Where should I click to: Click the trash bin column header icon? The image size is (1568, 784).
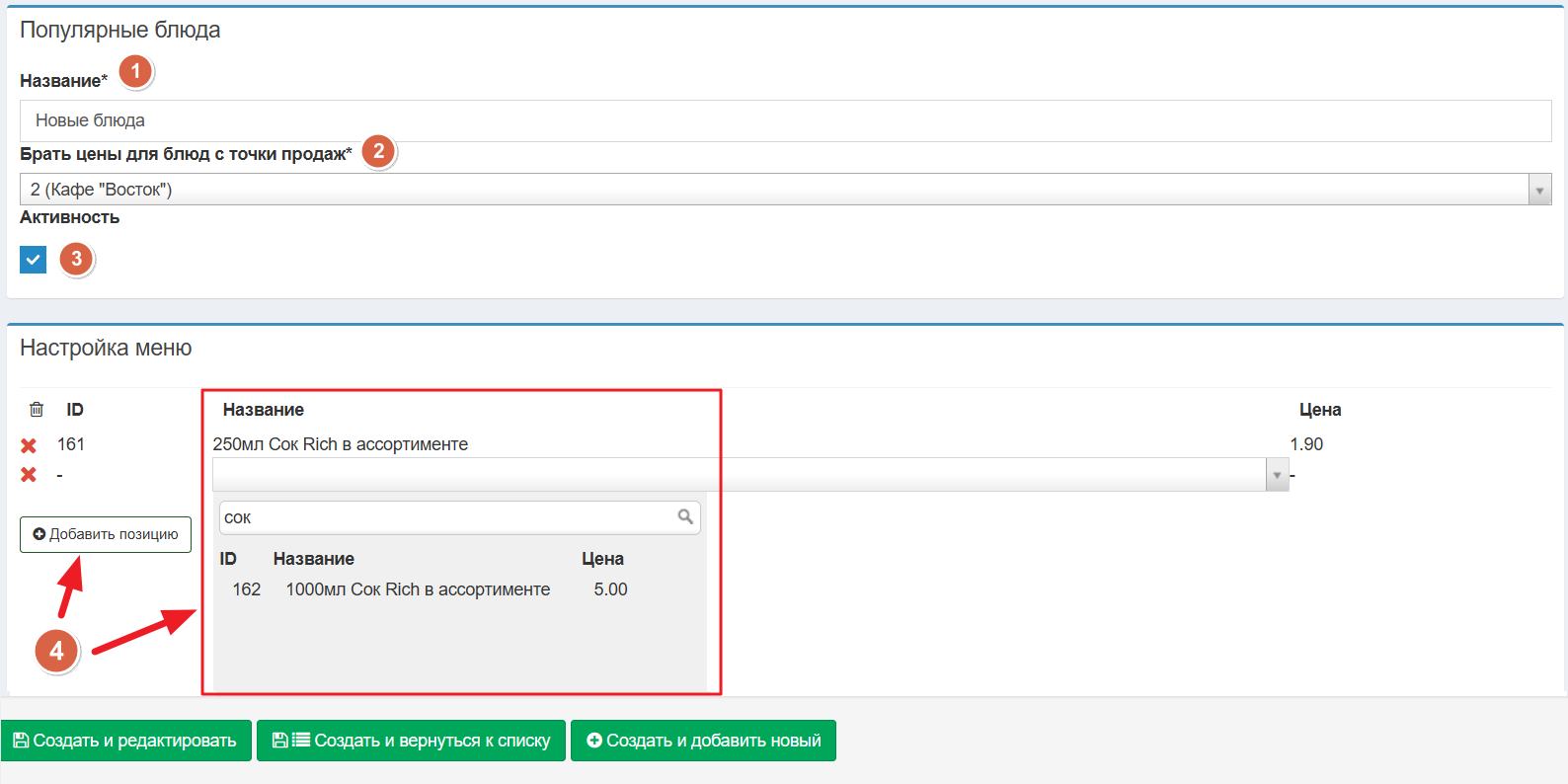37,409
